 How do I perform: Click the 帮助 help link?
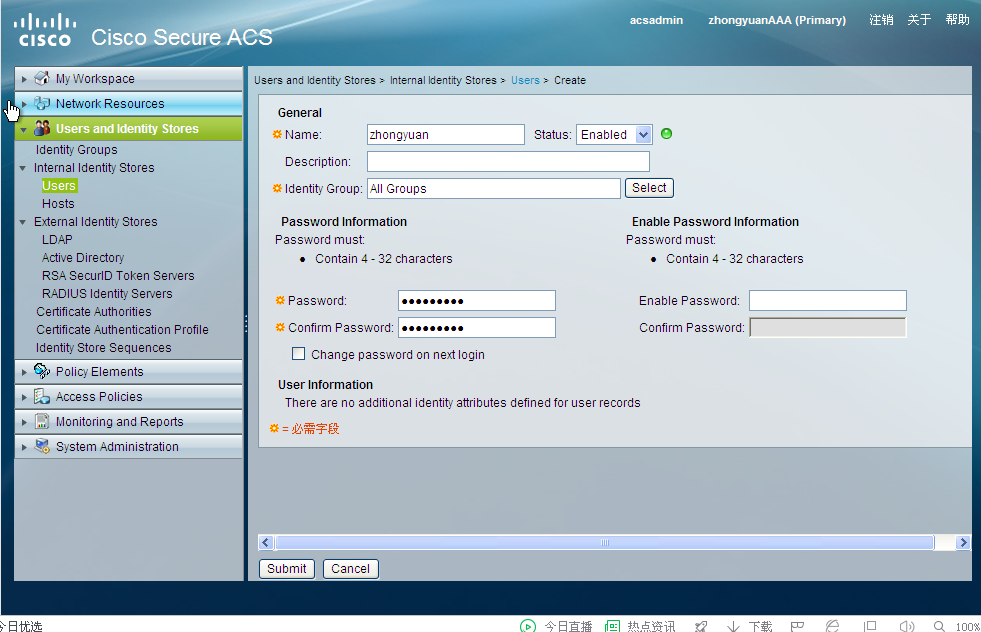(x=957, y=19)
